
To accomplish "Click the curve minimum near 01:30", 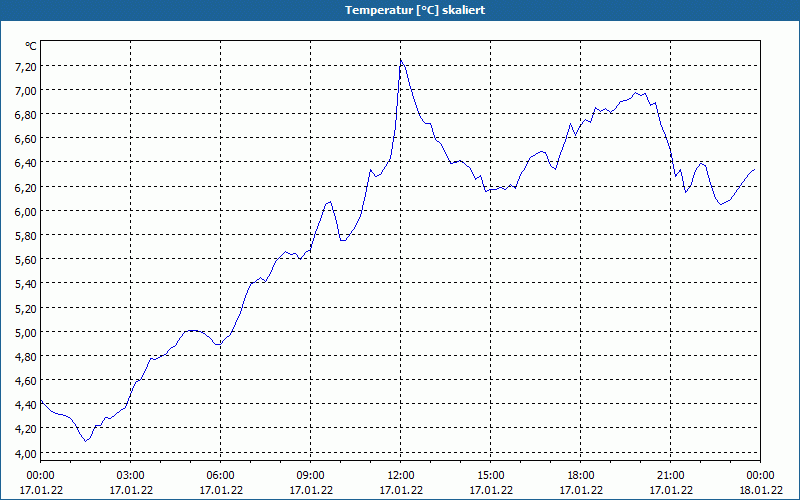I will (86, 441).
